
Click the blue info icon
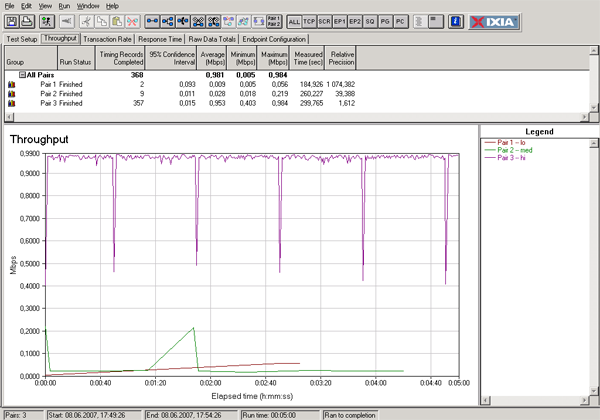coord(455,20)
